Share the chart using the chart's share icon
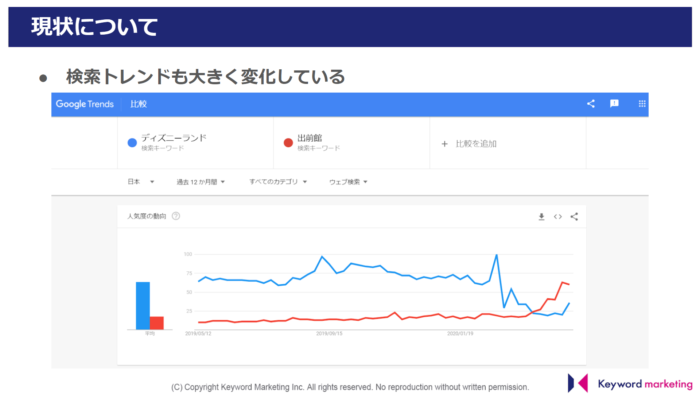This screenshot has height=394, width=700. [x=574, y=217]
